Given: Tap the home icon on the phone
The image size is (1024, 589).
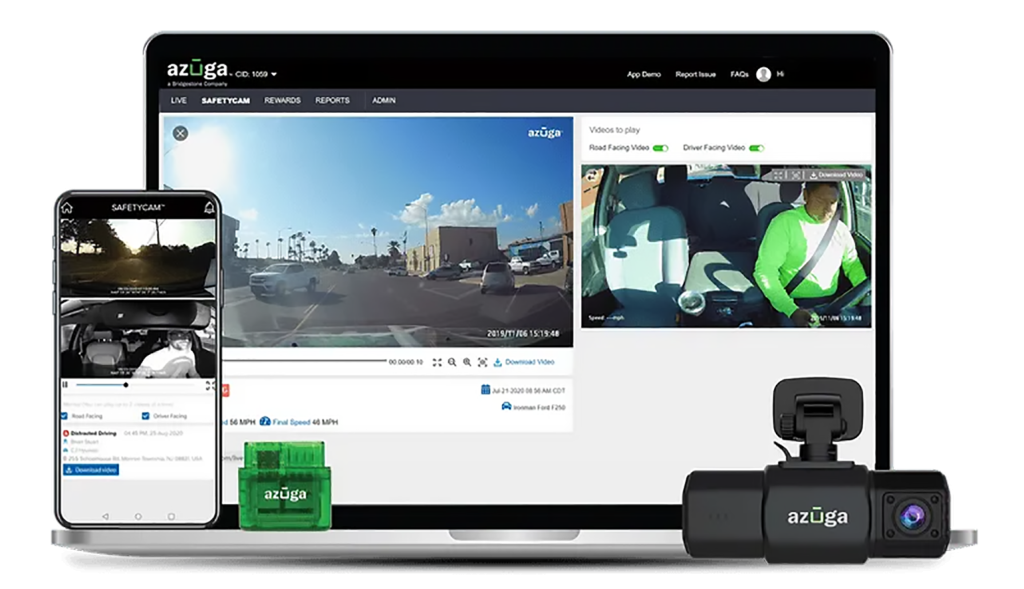Looking at the screenshot, I should click(x=67, y=208).
